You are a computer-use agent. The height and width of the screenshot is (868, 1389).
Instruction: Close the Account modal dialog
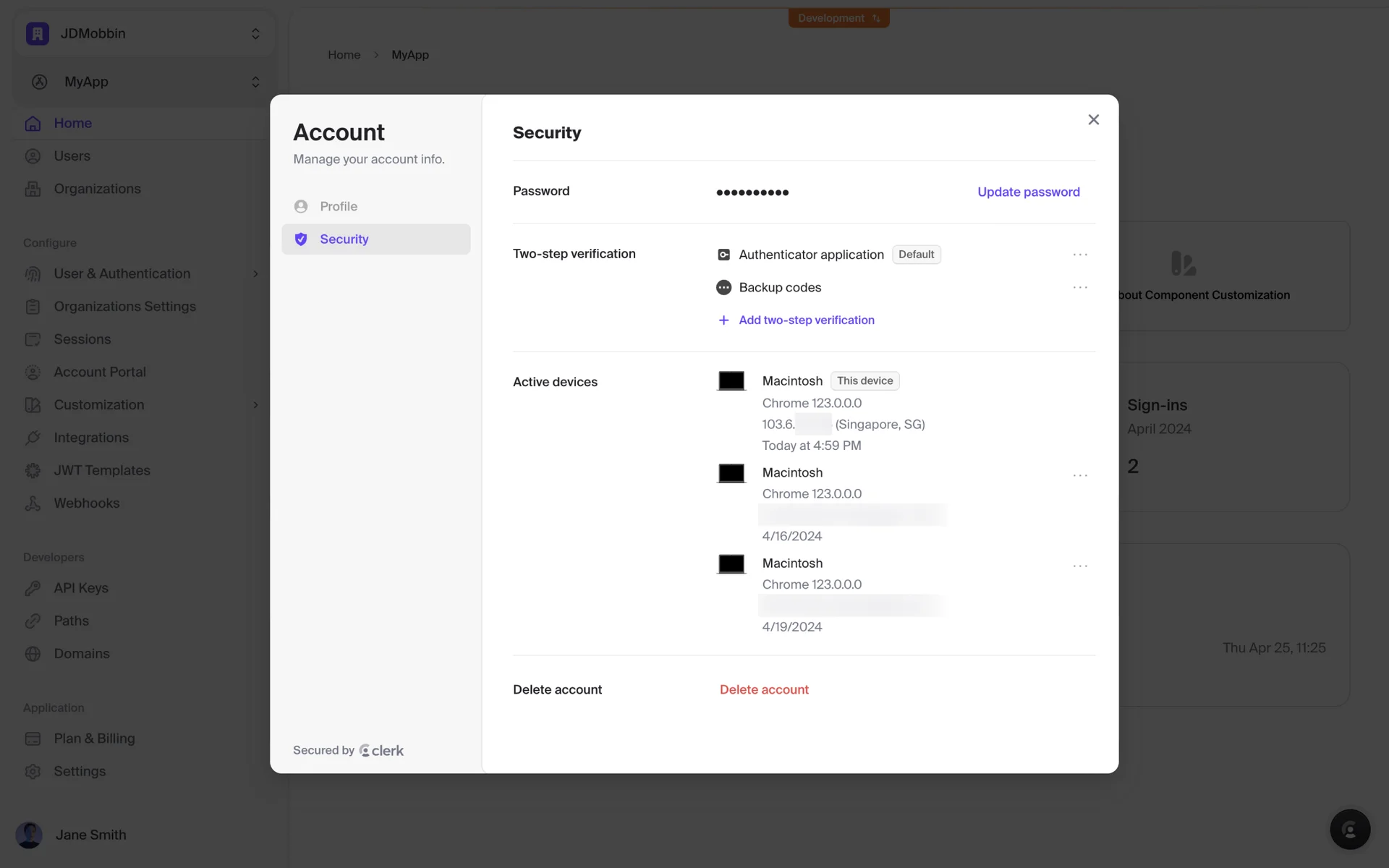1093,120
